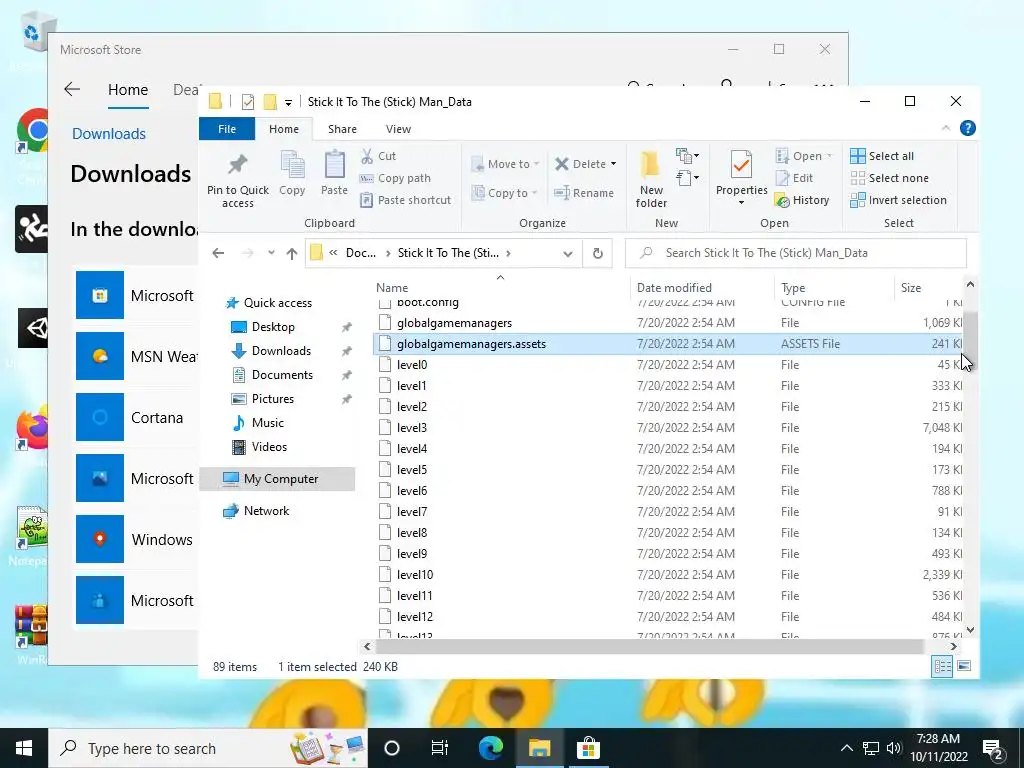Click the Edit ribbon button
Viewport: 1024px width, 768px height.
[x=794, y=178]
